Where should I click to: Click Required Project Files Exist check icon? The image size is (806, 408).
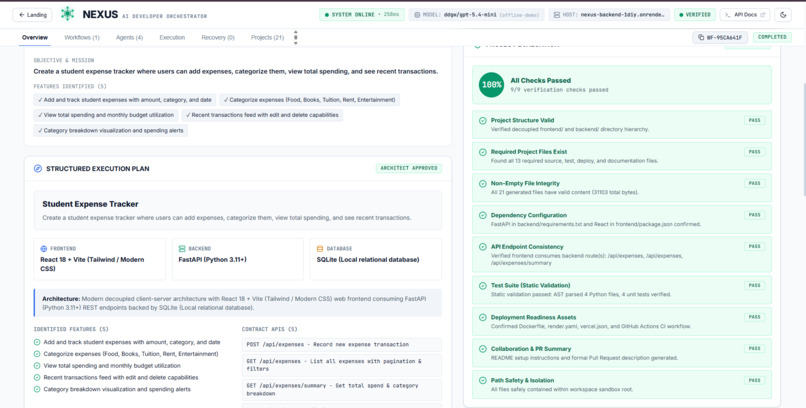coord(483,152)
